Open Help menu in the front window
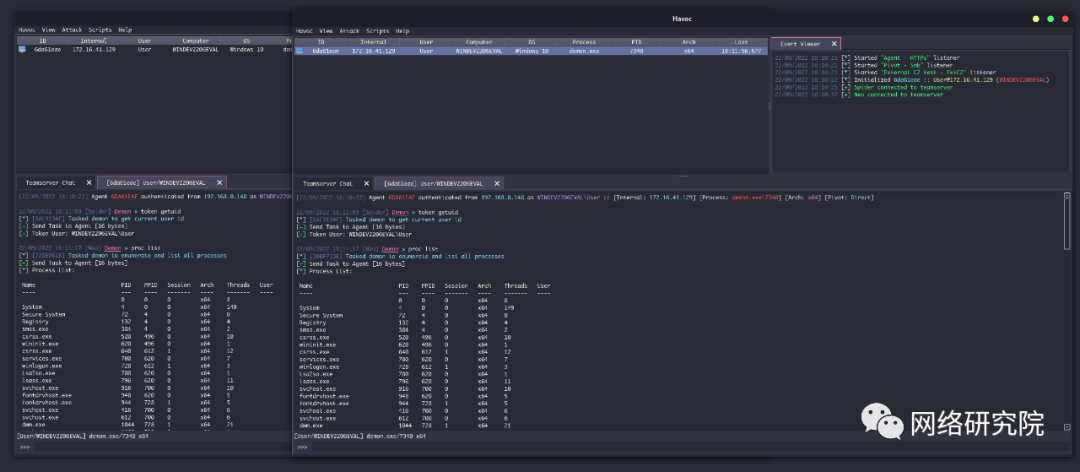1080x472 pixels. pos(402,31)
